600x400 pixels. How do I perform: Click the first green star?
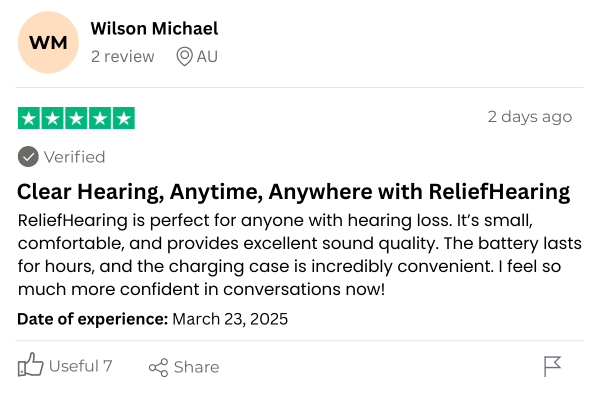pos(29,118)
